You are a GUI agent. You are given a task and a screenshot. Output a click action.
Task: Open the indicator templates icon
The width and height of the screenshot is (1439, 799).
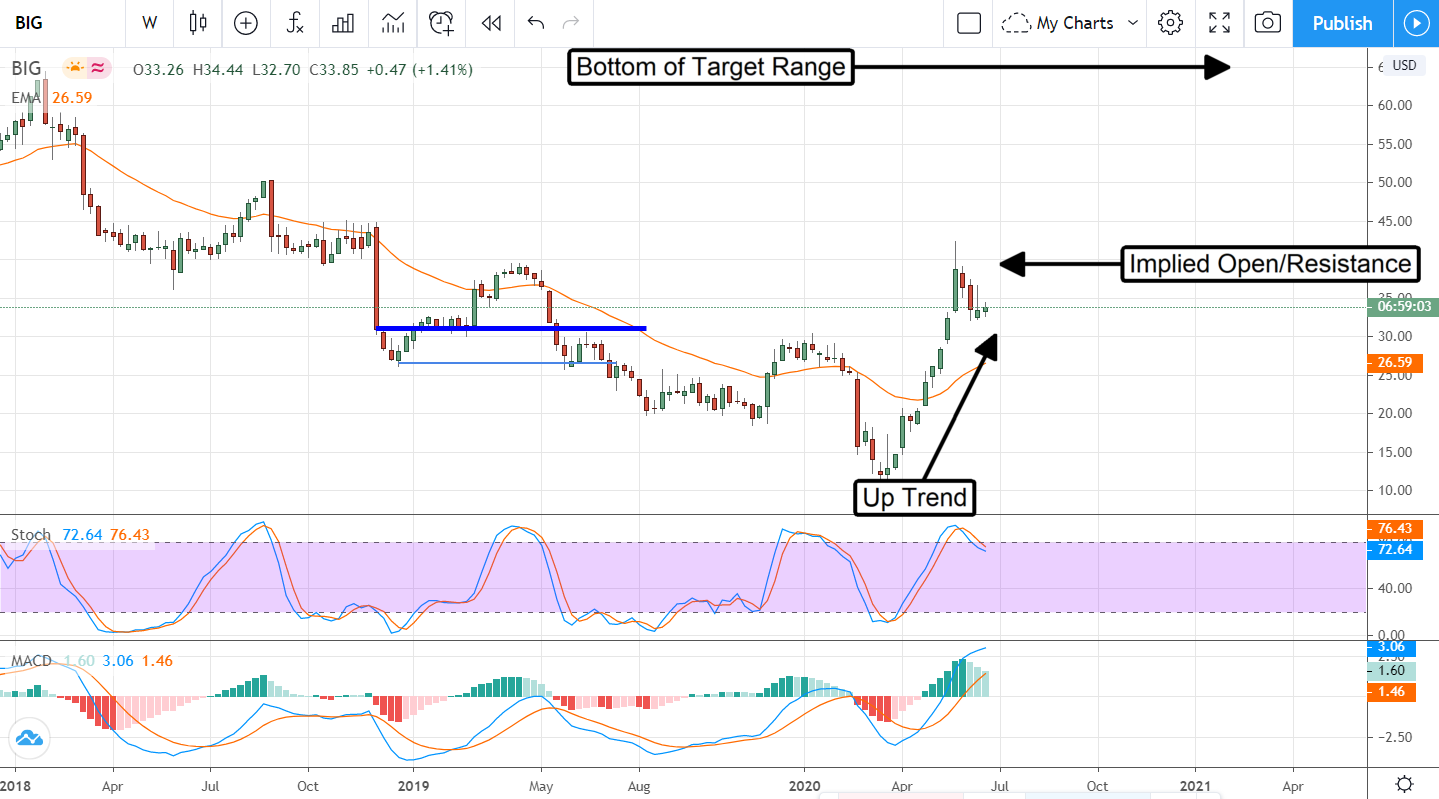pyautogui.click(x=393, y=23)
